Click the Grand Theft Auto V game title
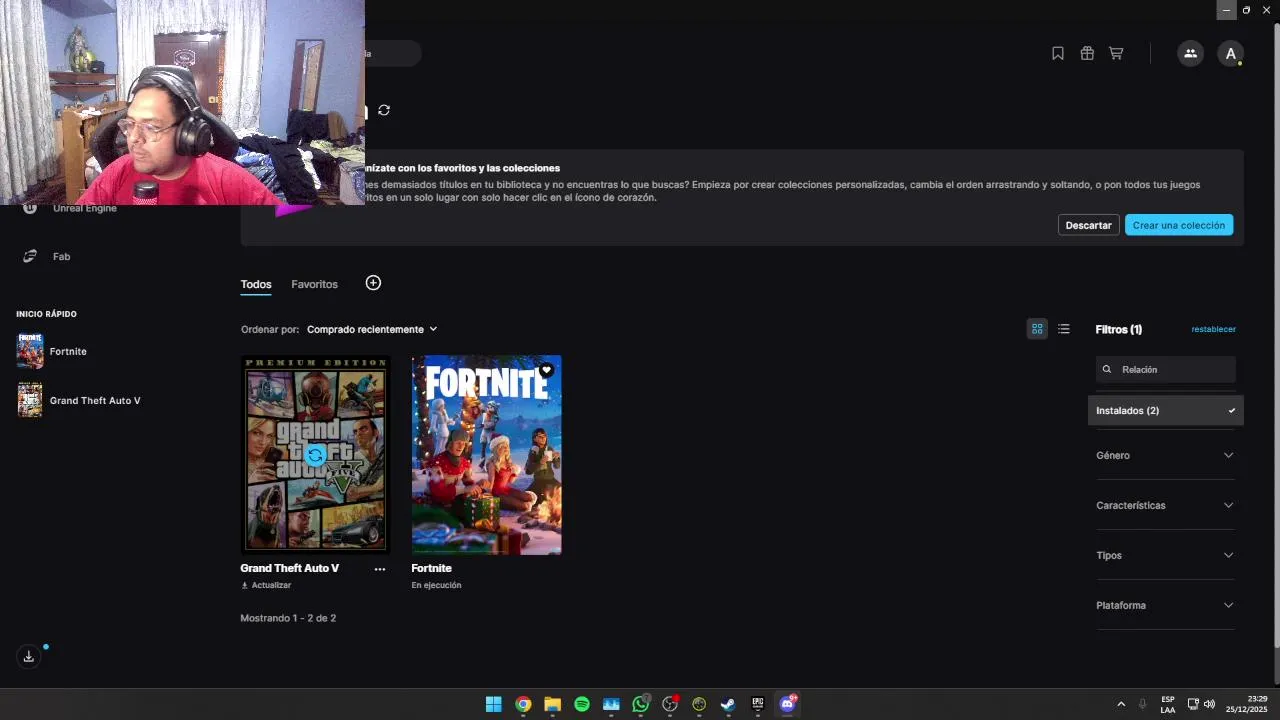Viewport: 1280px width, 720px height. coord(289,568)
